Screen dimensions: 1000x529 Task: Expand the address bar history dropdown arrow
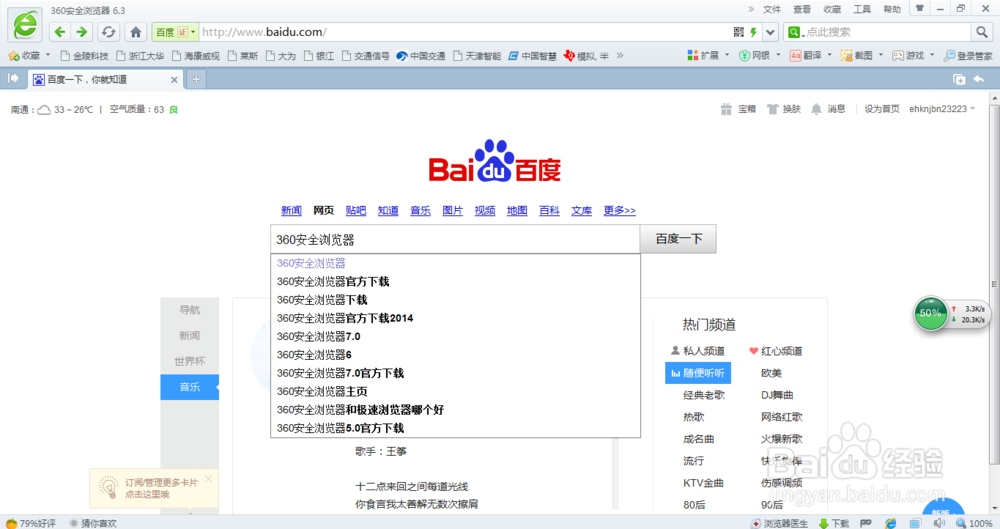(770, 32)
